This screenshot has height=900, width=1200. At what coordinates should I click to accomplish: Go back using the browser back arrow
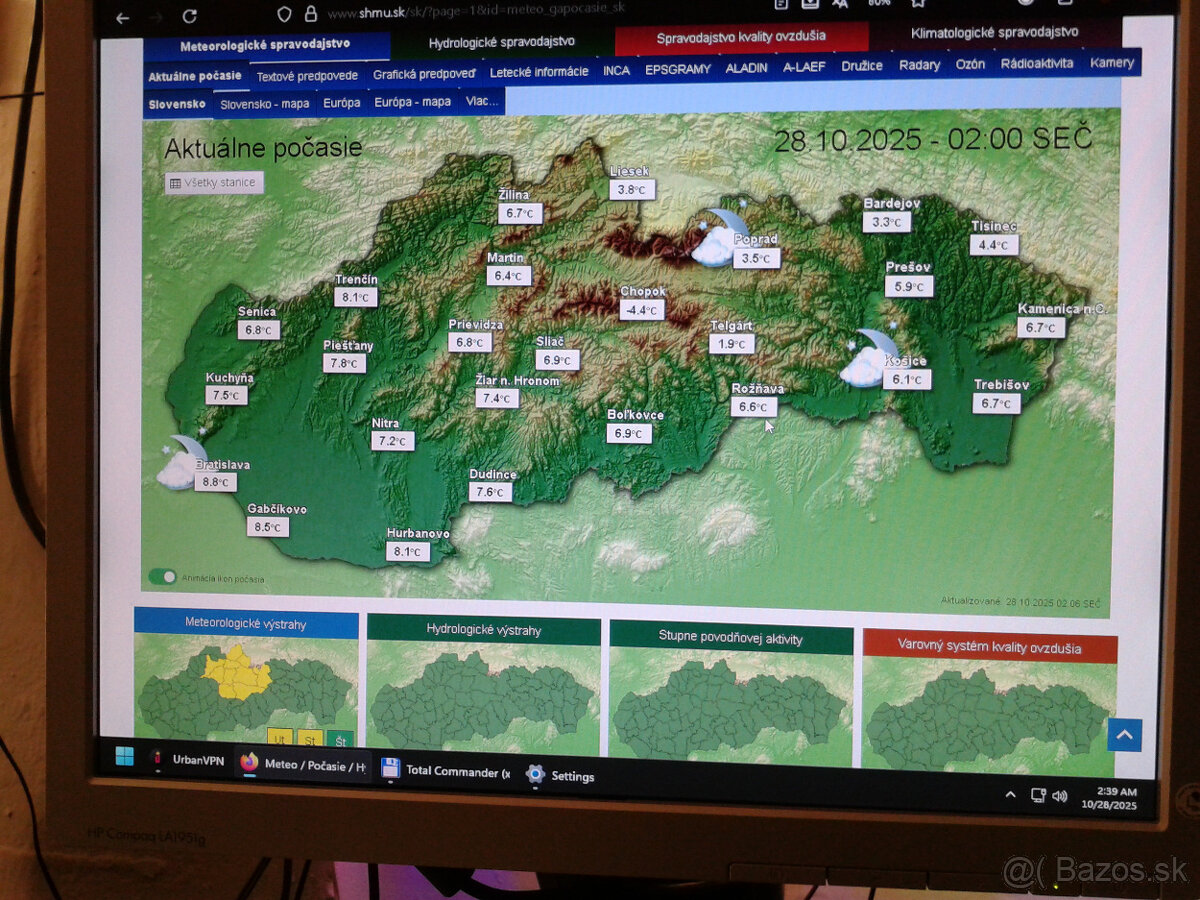click(122, 17)
